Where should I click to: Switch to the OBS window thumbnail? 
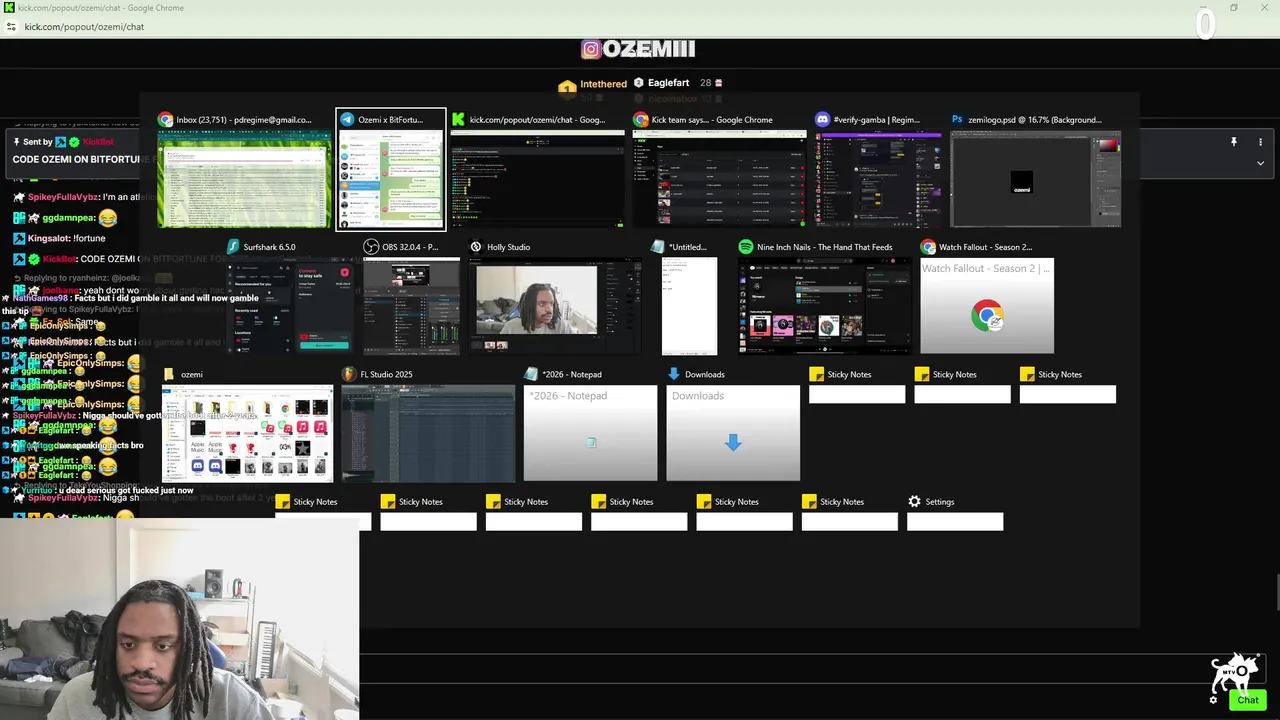411,306
